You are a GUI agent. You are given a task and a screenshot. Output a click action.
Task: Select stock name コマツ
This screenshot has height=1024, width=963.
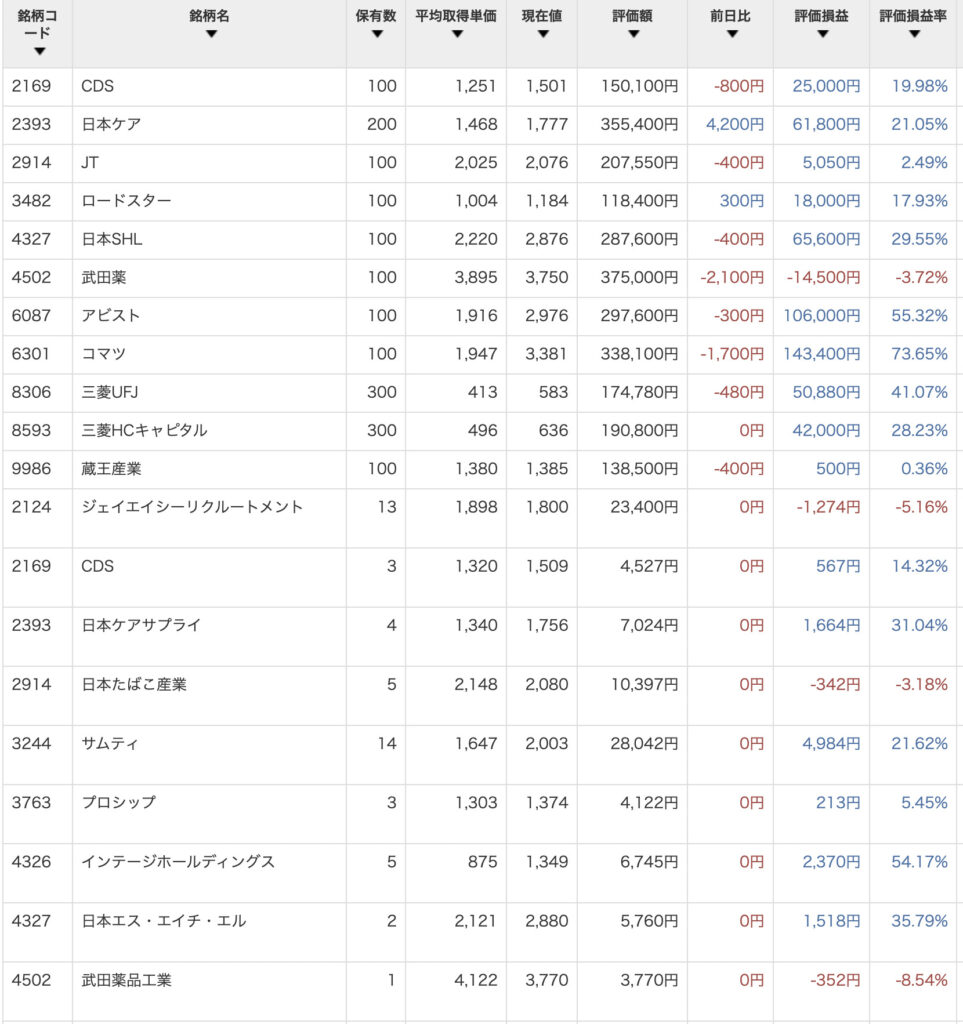pos(103,354)
